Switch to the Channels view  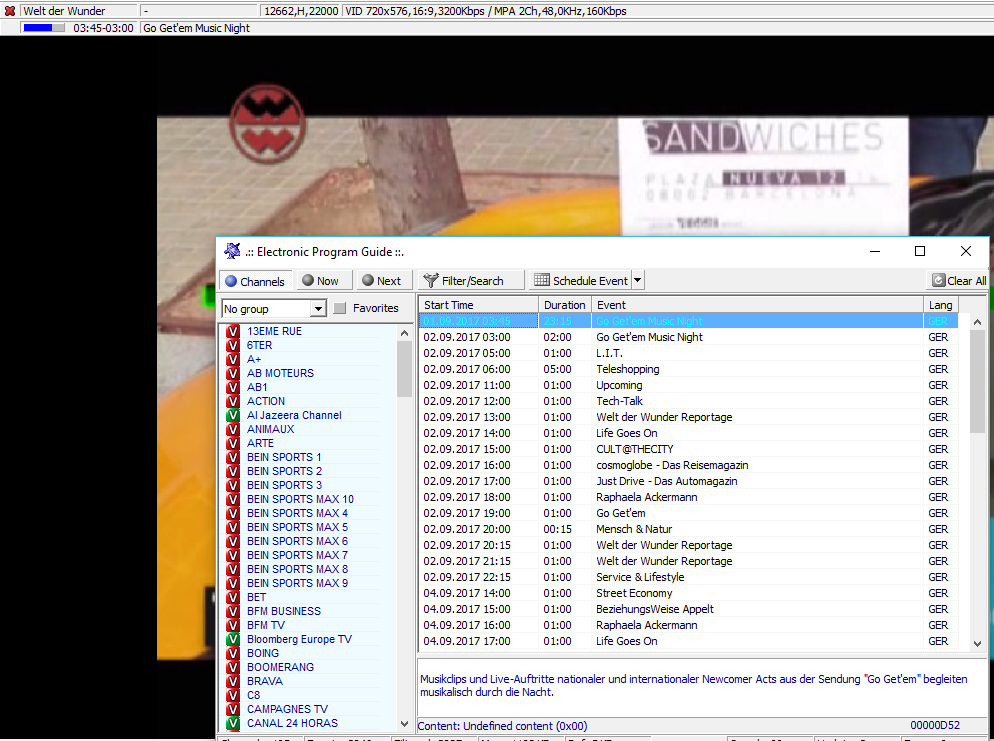[x=254, y=281]
